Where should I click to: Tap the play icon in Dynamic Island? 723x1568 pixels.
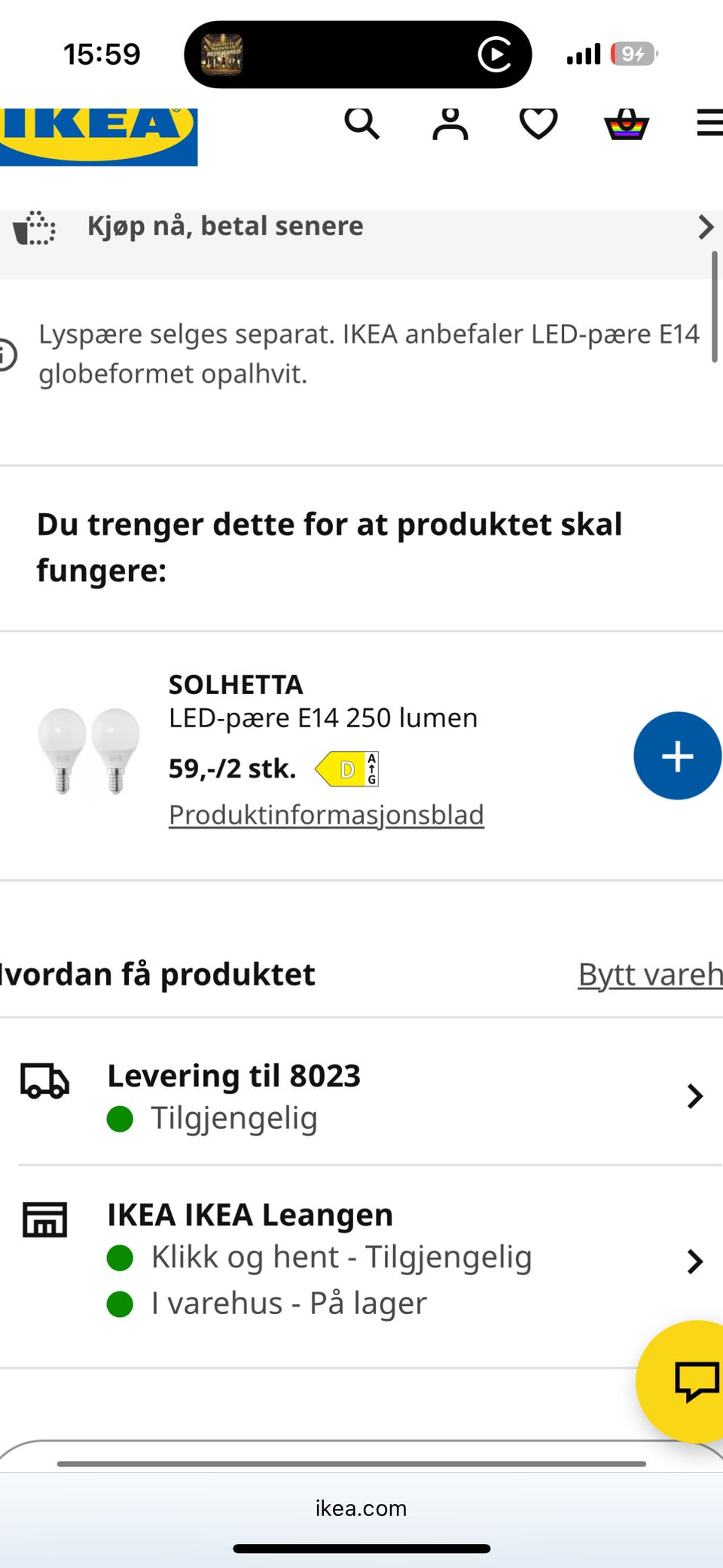[495, 54]
